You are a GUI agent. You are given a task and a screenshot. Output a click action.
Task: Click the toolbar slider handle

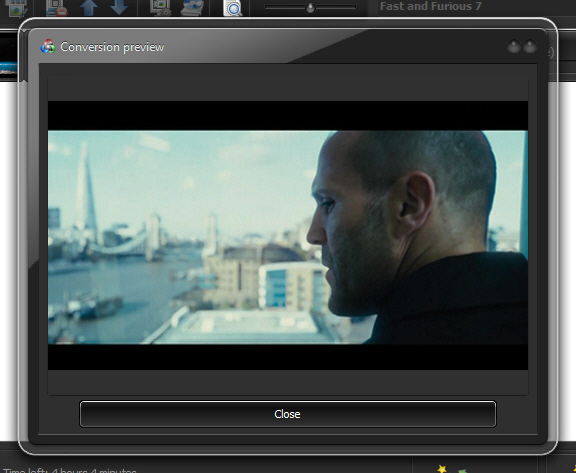[x=310, y=8]
